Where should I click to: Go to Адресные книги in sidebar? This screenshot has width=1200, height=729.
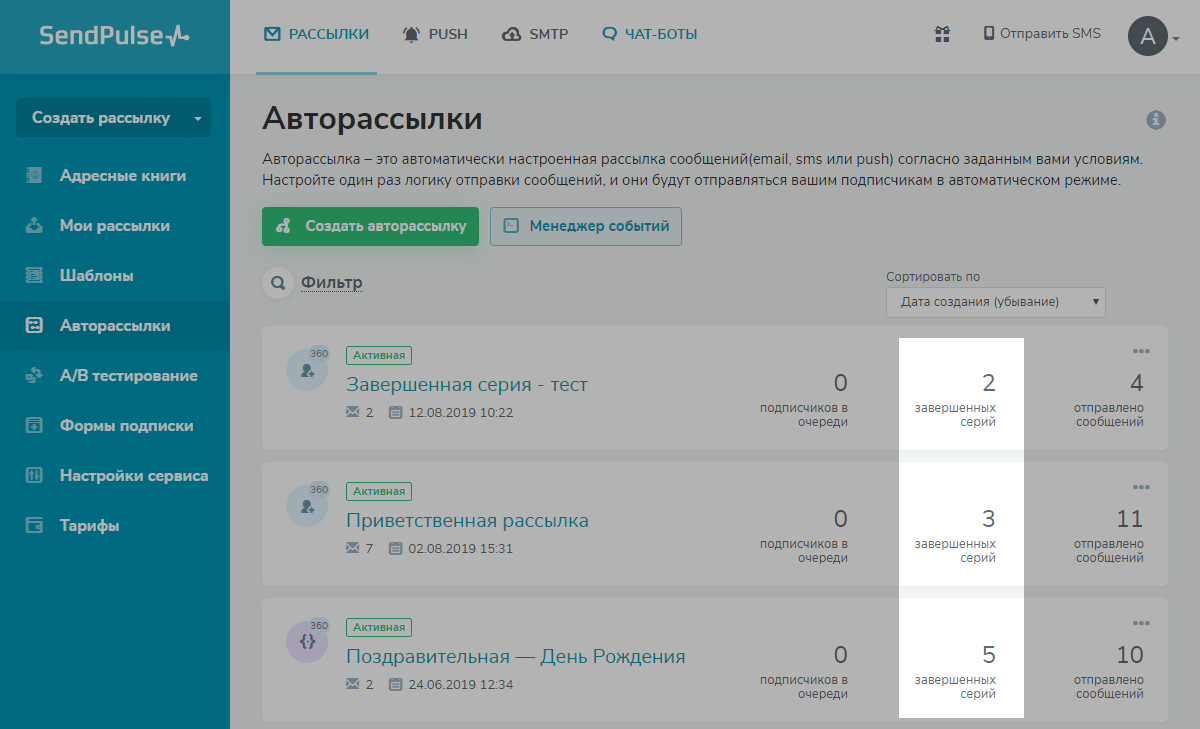point(122,176)
